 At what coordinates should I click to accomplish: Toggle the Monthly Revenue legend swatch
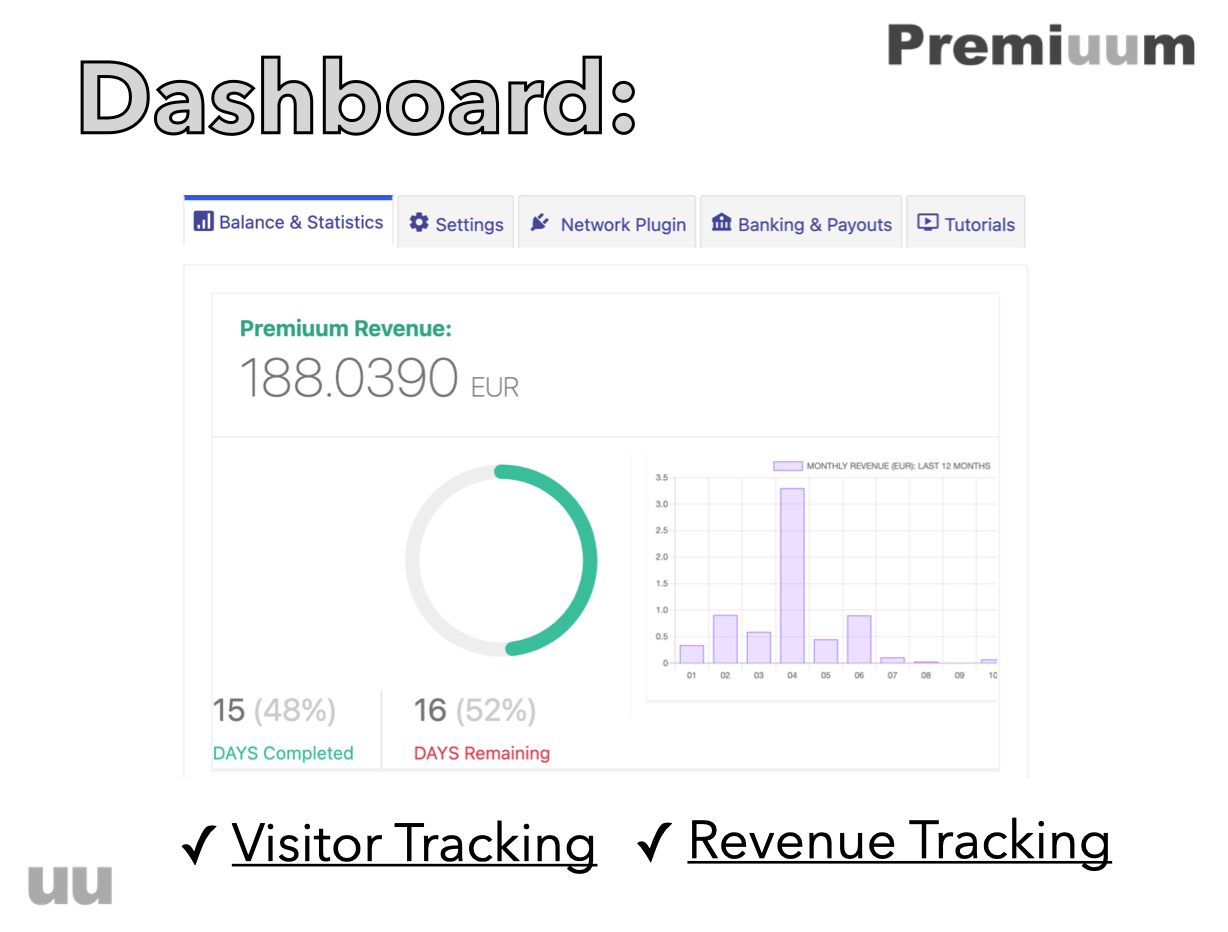click(788, 466)
